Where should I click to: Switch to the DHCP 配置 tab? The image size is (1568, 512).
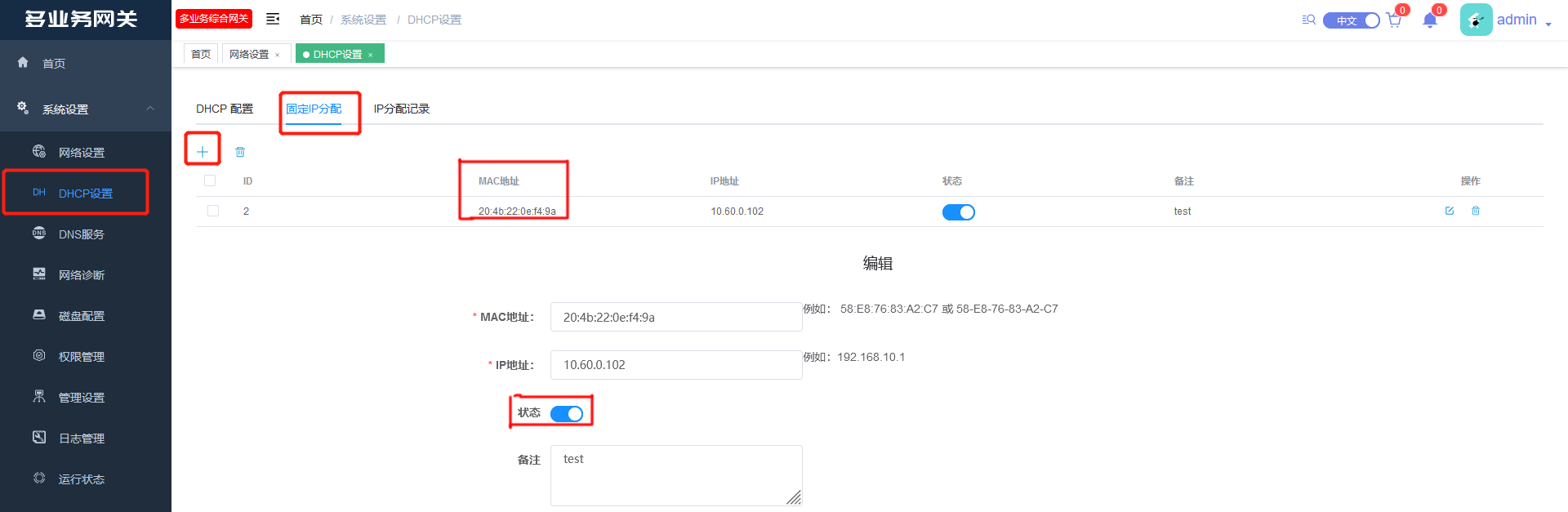click(225, 109)
